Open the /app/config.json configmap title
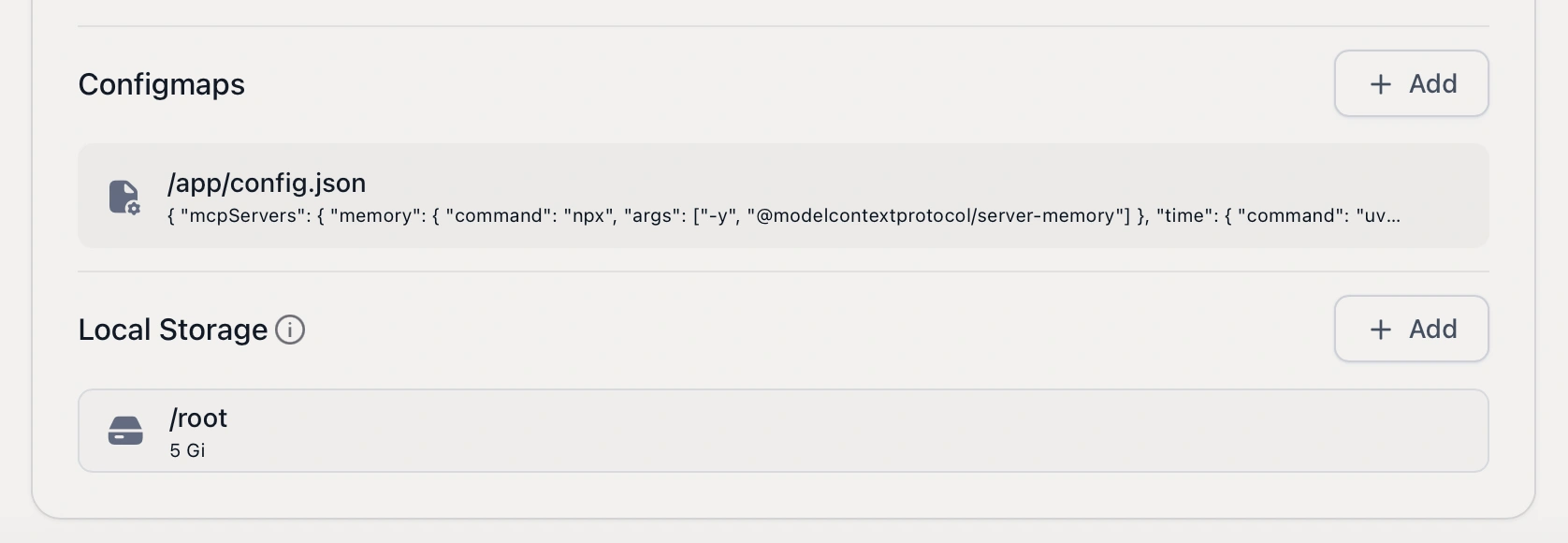Image resolution: width=1568 pixels, height=543 pixels. (267, 183)
